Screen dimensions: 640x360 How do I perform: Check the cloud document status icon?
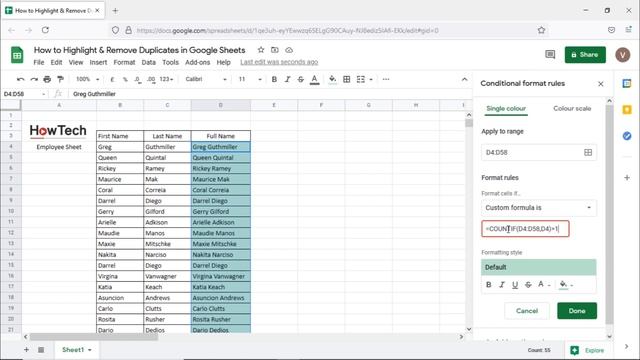pyautogui.click(x=289, y=50)
